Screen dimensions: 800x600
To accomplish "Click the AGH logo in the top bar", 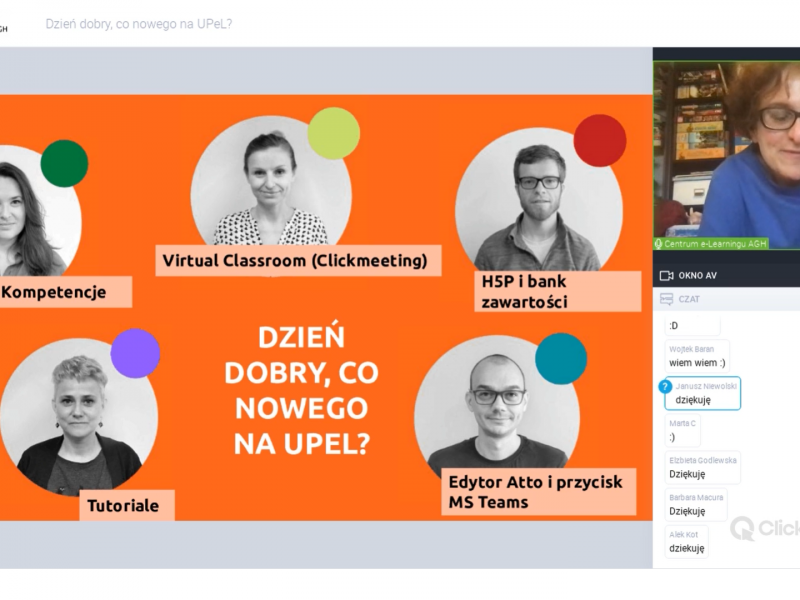I will click(8, 25).
